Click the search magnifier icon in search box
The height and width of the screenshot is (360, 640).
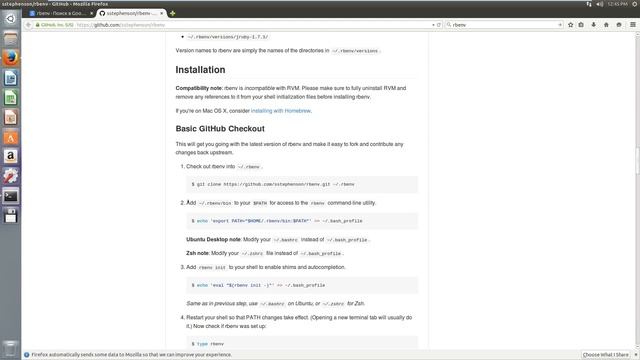pyautogui.click(x=449, y=25)
